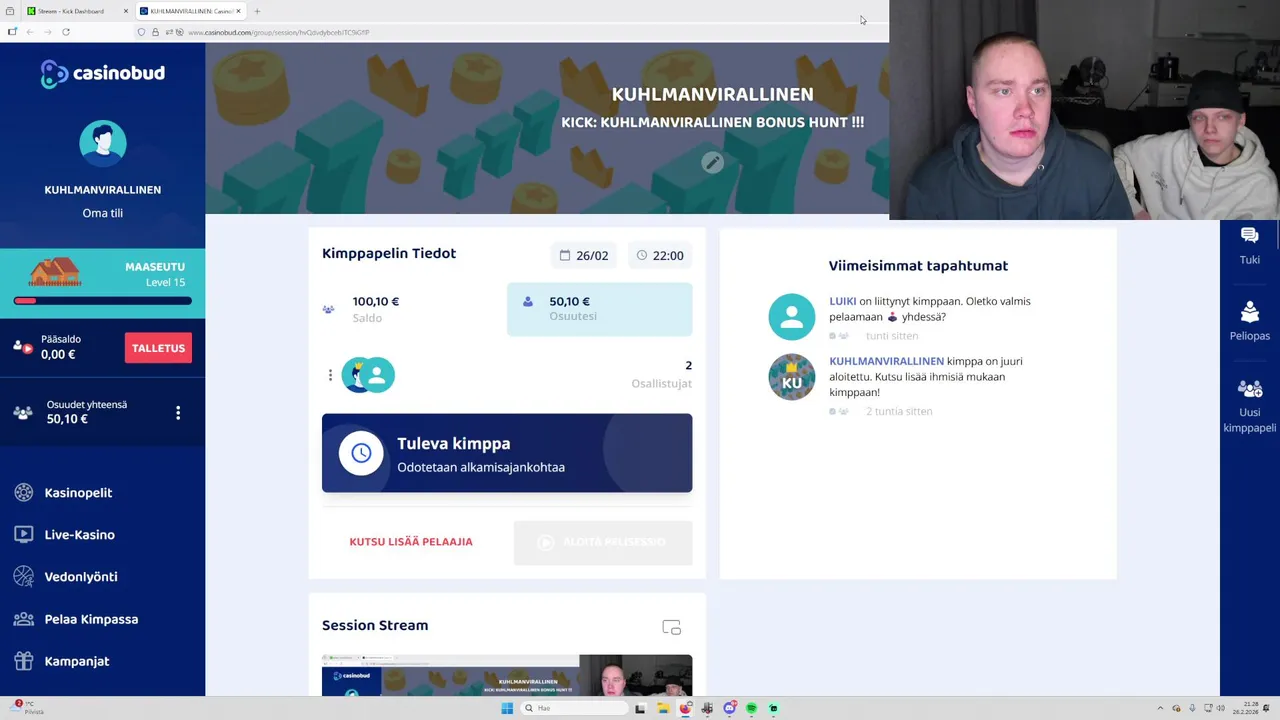This screenshot has height=720, width=1280.
Task: Click the Pelaa Kimpassa group icon
Action: point(24,619)
